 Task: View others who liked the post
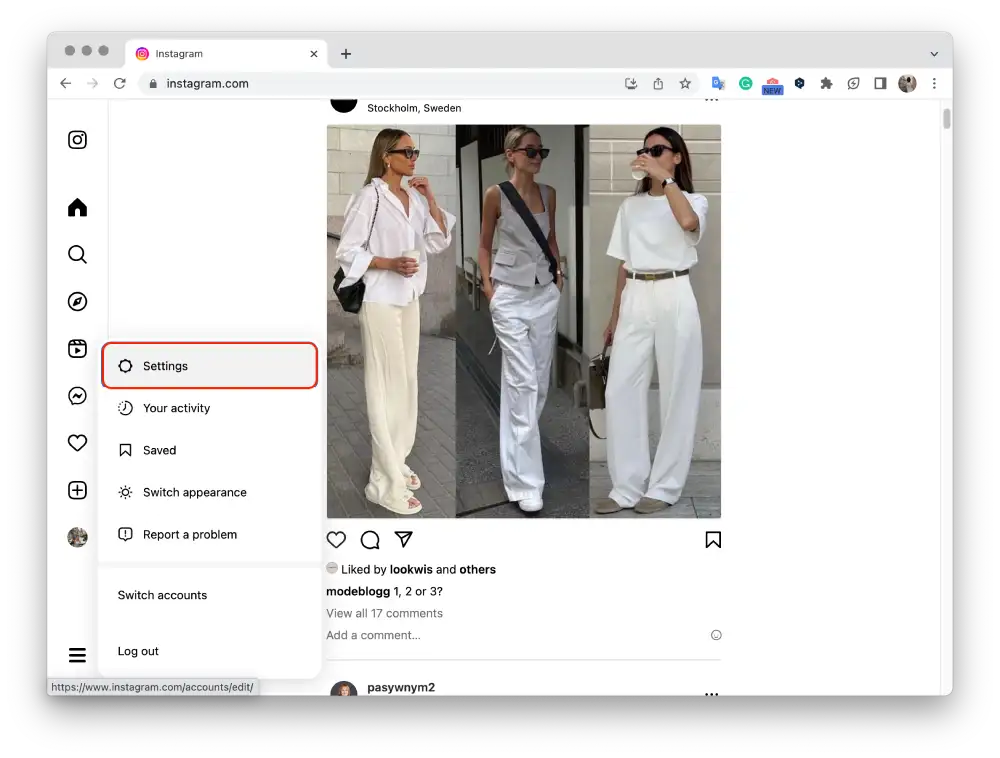coord(478,569)
